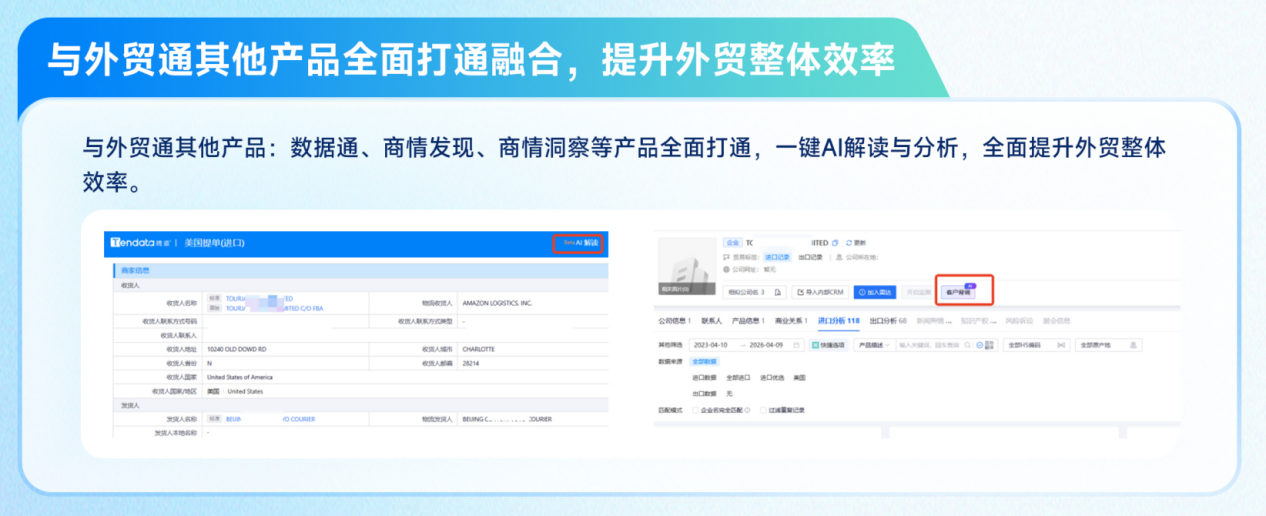Screen dimensions: 1266x516
Task: Open the 客户背调 AI button
Action: click(x=958, y=292)
